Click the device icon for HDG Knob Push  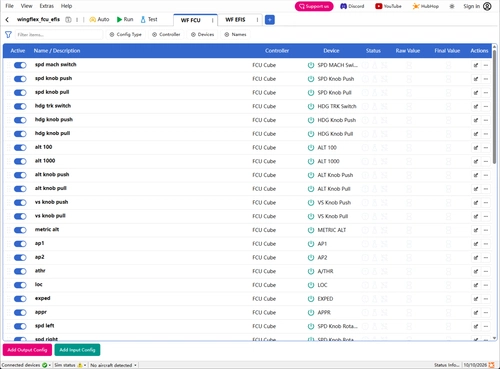311,120
